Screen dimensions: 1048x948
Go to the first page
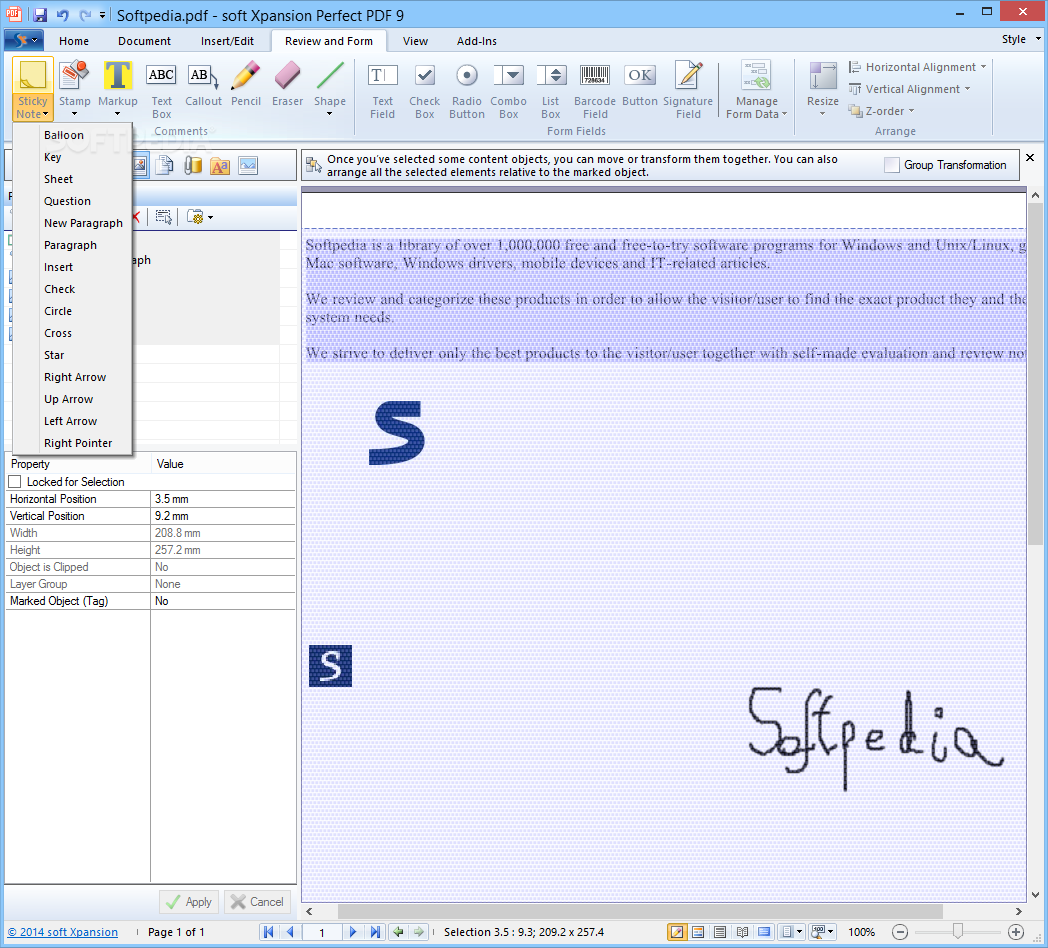tap(269, 931)
